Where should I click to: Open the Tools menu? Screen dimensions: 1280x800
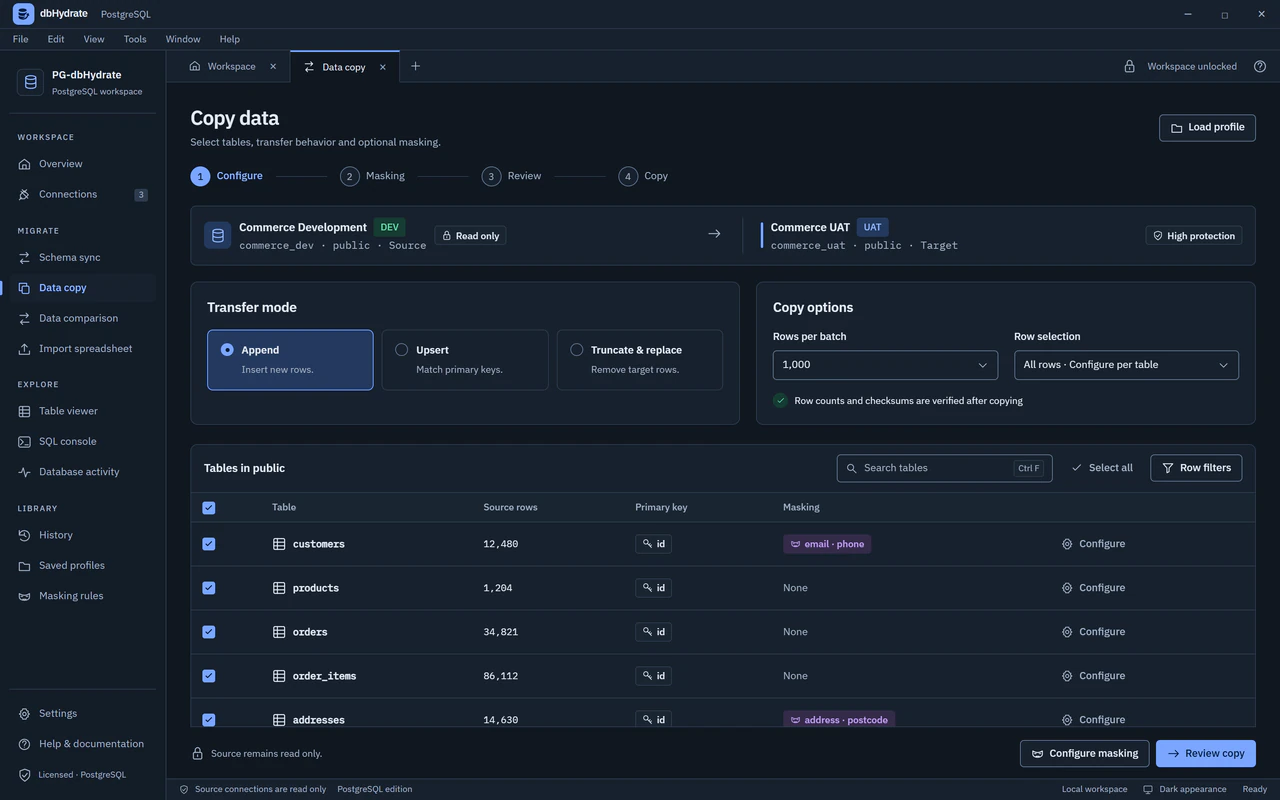click(135, 39)
